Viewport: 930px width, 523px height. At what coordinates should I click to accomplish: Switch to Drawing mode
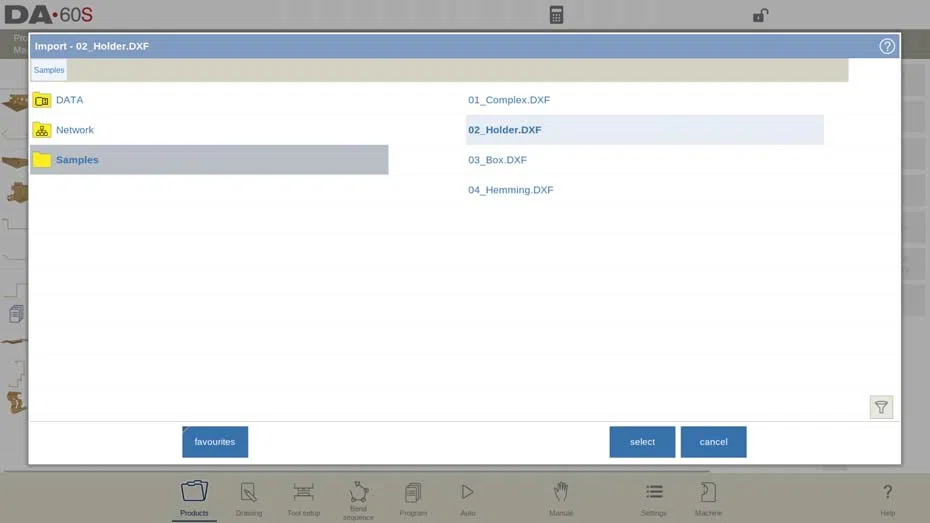(249, 498)
